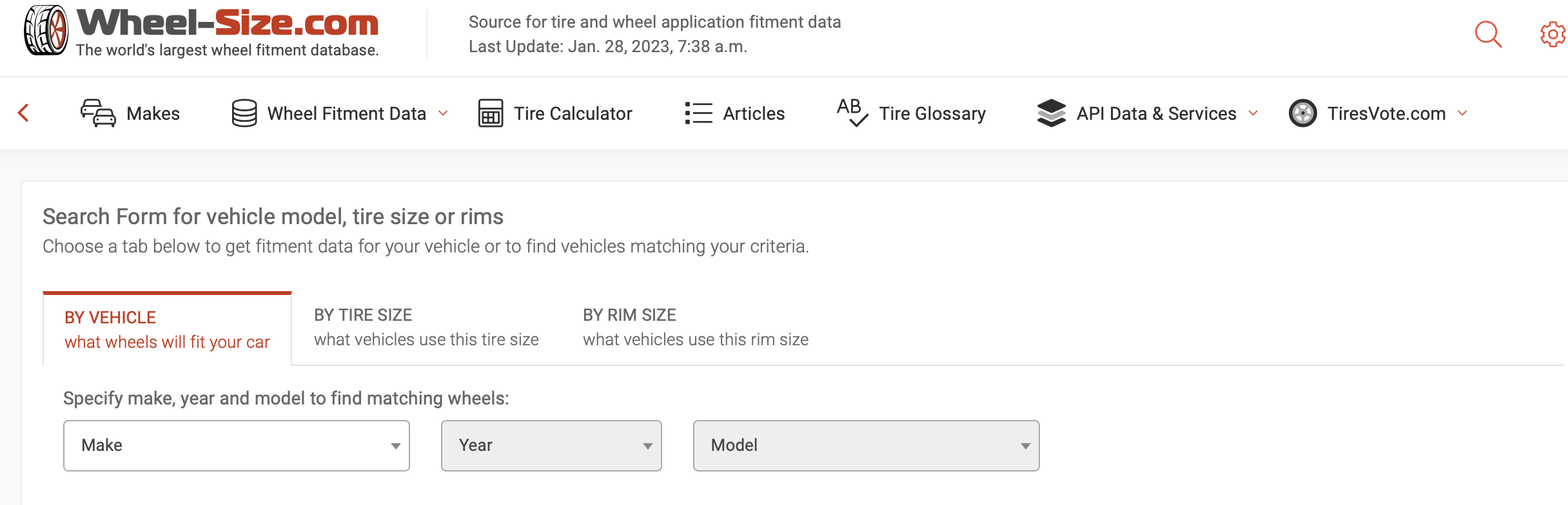The image size is (1568, 505).
Task: Switch to the BY TIRE SIZE tab
Action: (x=426, y=327)
